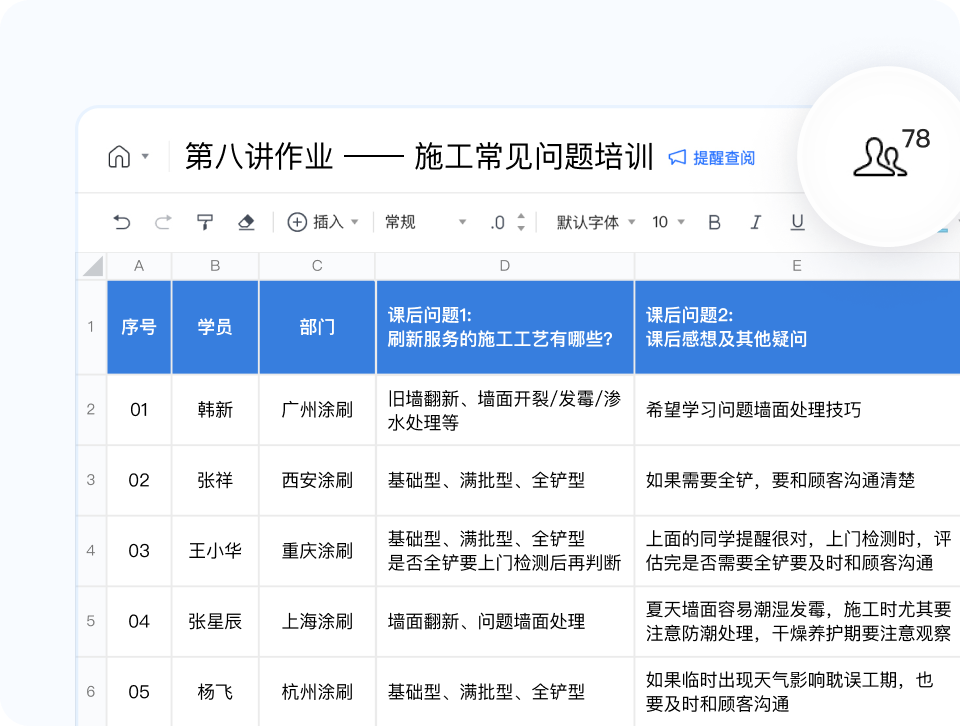This screenshot has width=960, height=726.
Task: Click the home icon
Action: coord(119,157)
